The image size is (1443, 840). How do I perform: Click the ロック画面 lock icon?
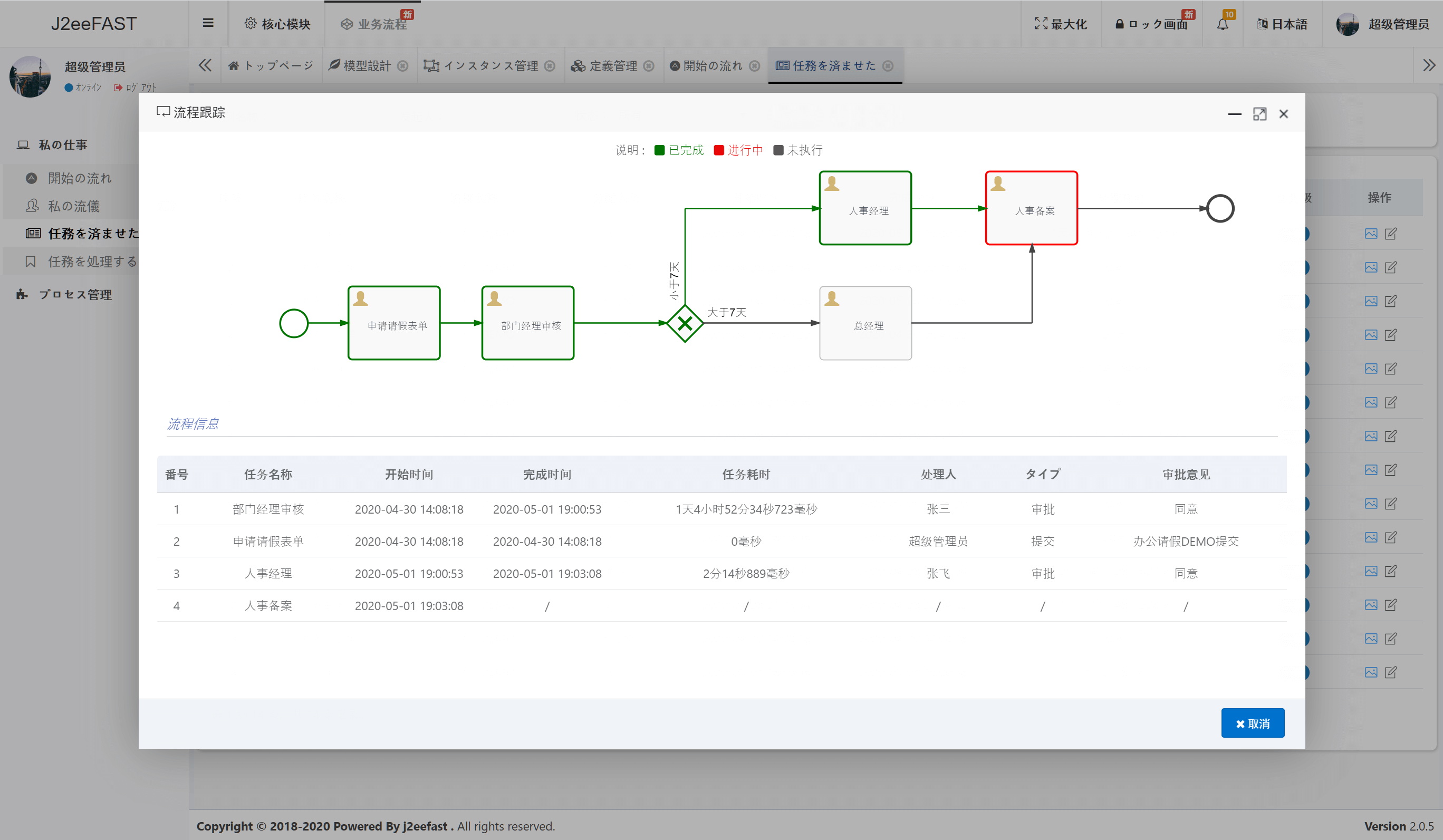(x=1119, y=24)
